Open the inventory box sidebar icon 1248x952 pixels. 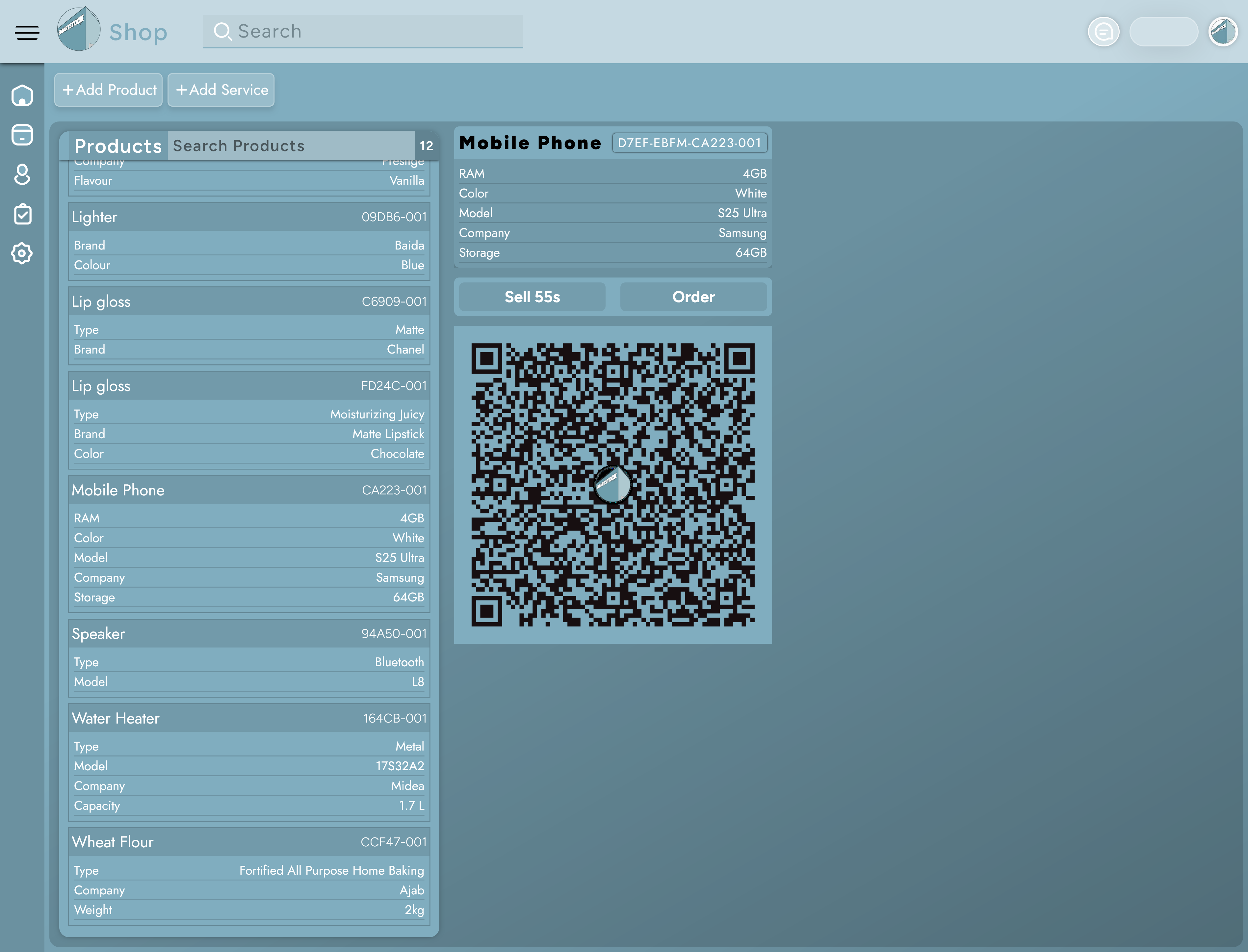coord(22,135)
